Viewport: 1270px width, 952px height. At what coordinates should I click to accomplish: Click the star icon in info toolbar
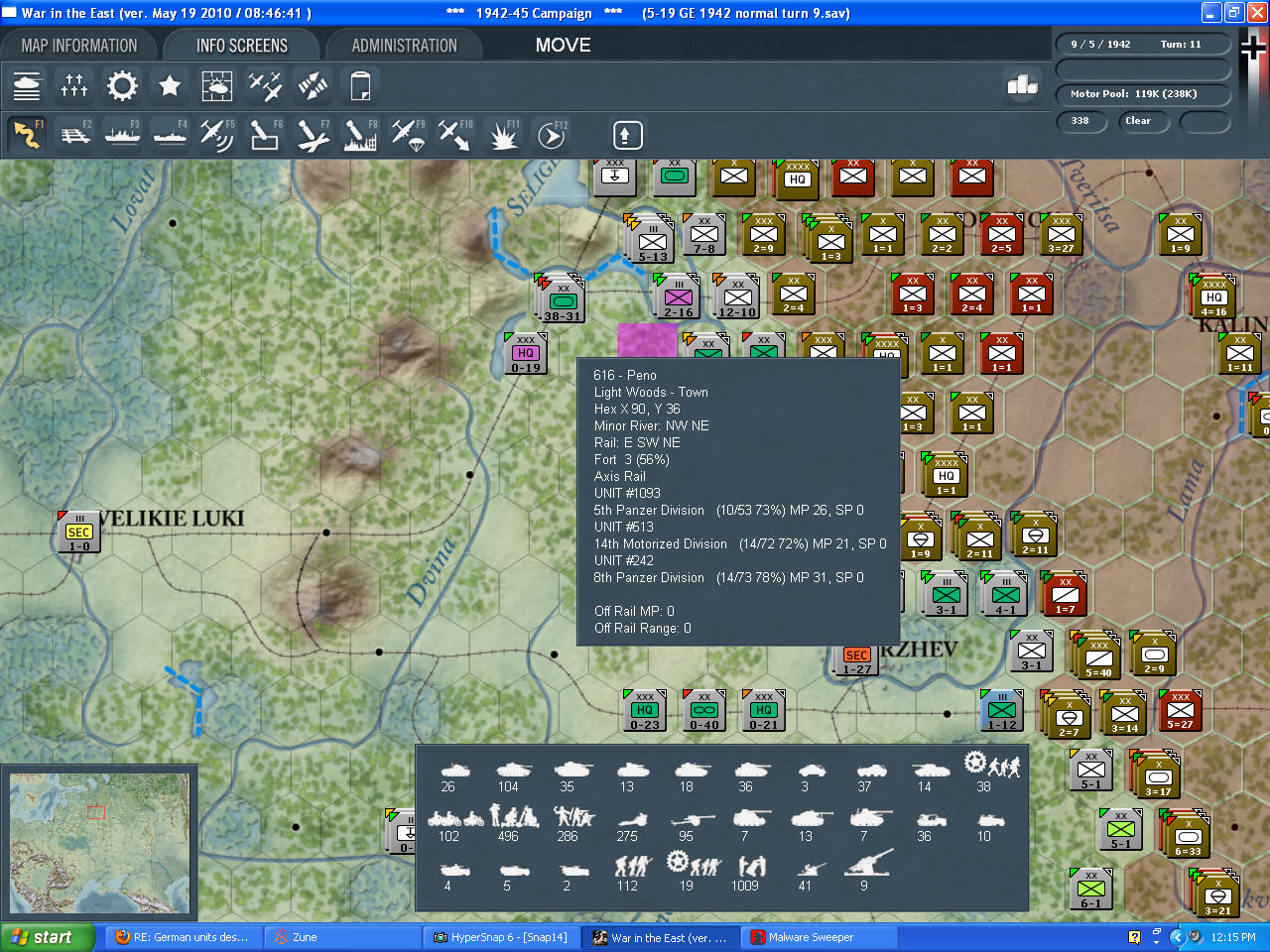tap(170, 86)
